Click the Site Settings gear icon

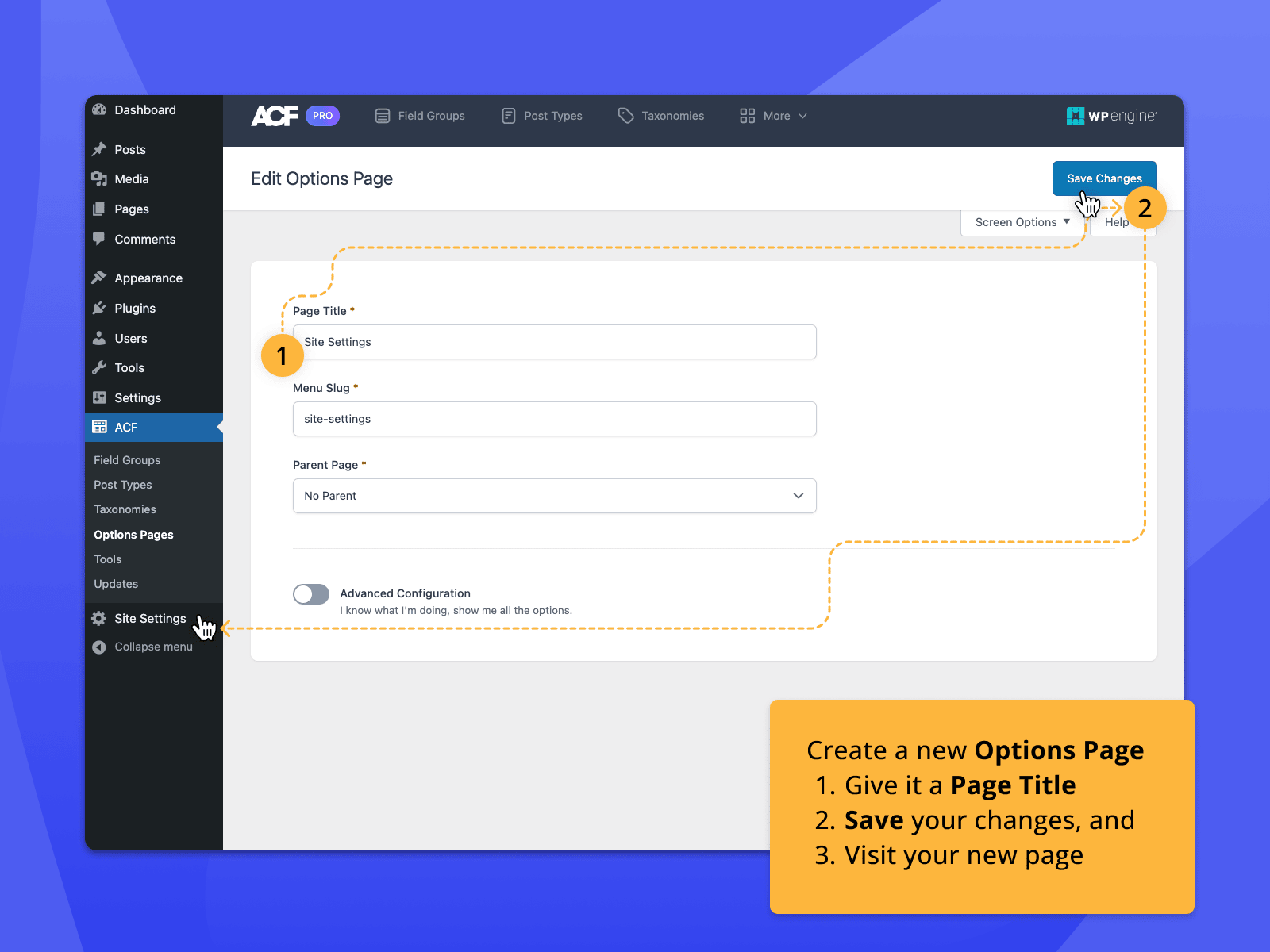(x=99, y=619)
